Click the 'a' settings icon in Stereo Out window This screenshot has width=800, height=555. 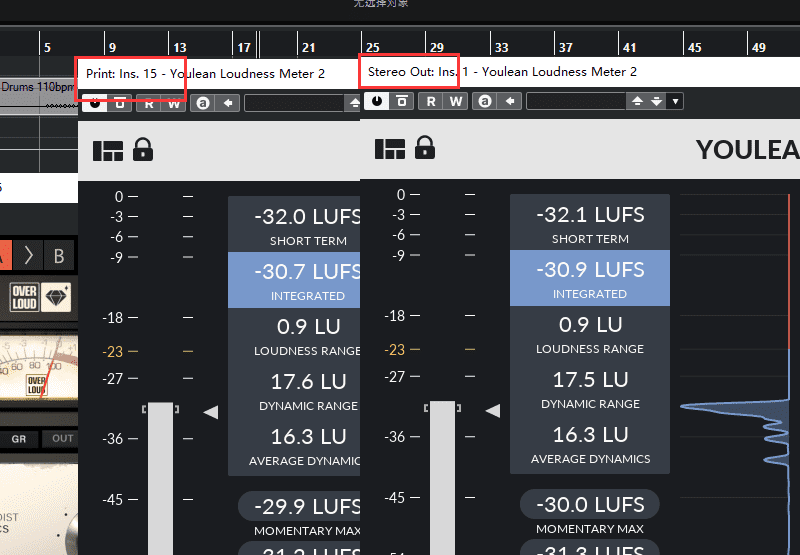[x=485, y=101]
